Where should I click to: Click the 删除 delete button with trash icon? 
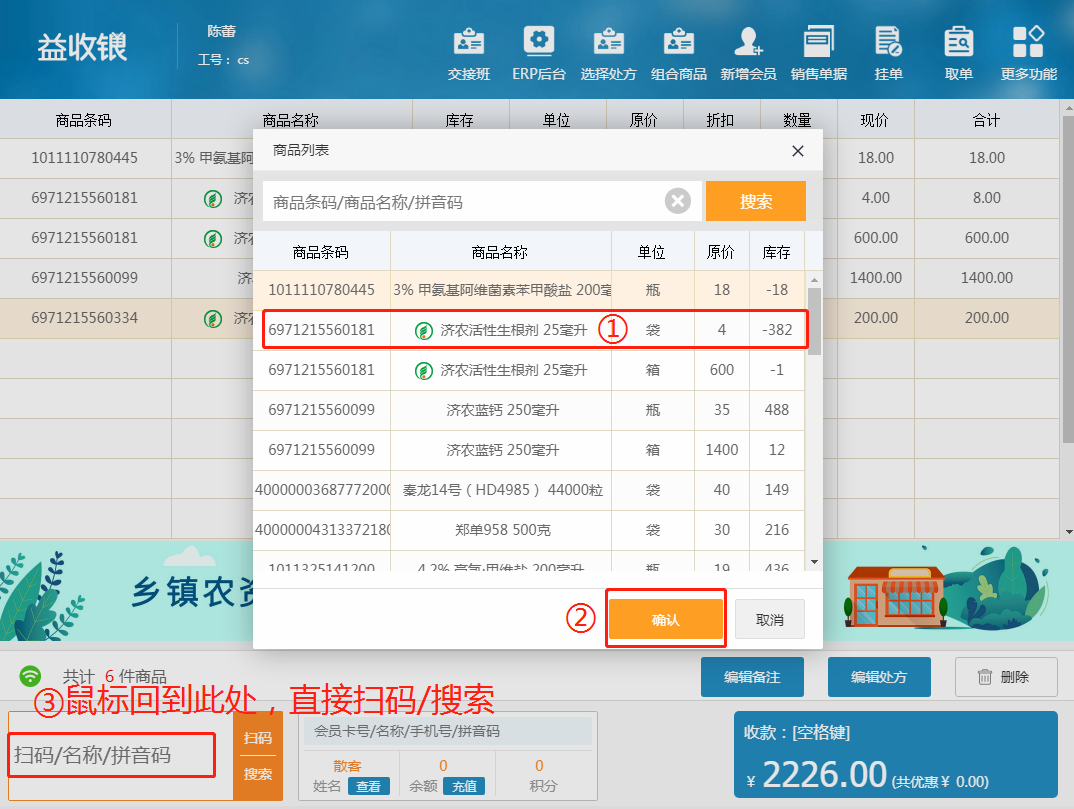pyautogui.click(x=1006, y=677)
